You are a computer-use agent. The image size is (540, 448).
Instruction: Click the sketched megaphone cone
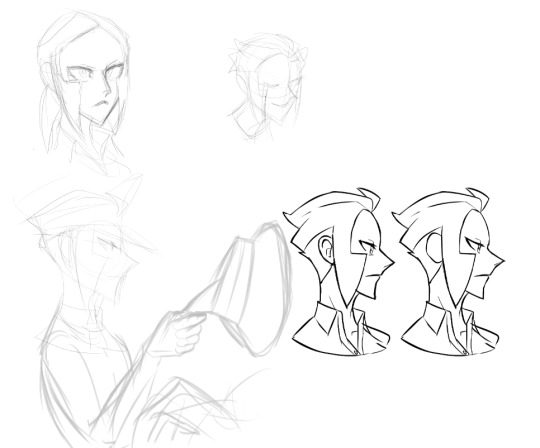pos(251,289)
